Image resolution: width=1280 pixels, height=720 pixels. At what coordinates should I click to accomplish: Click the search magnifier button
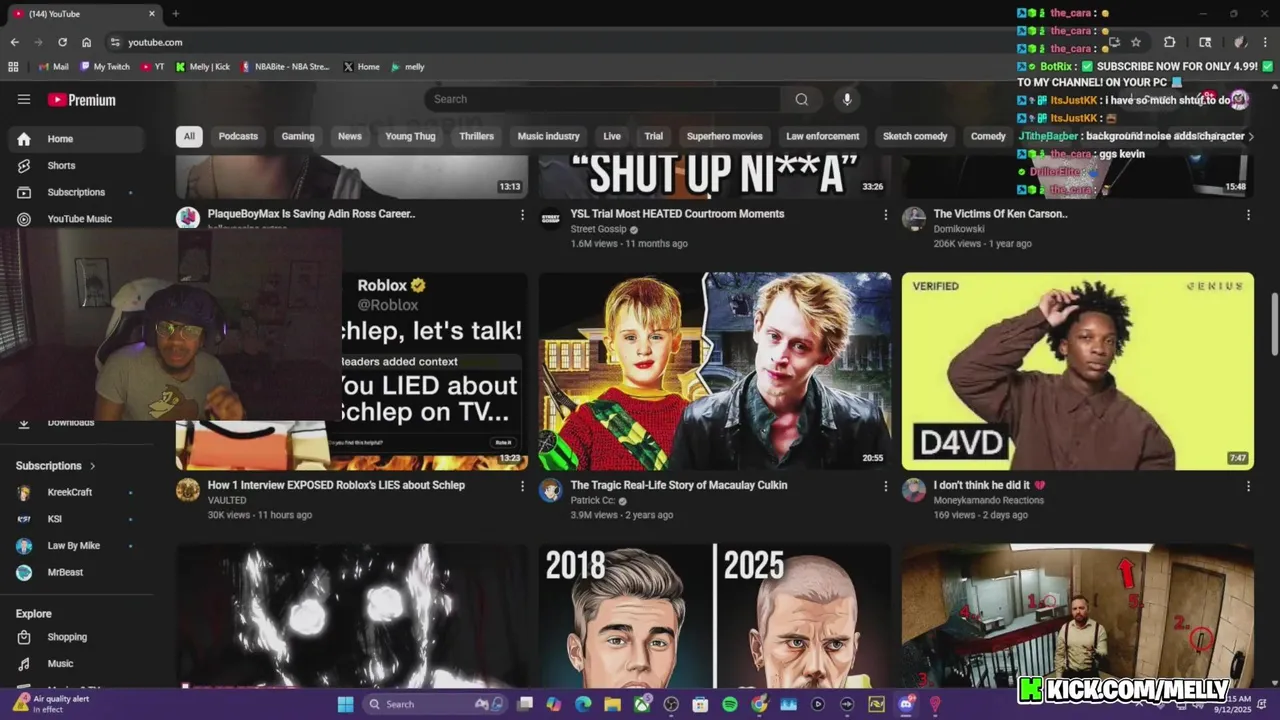click(801, 99)
